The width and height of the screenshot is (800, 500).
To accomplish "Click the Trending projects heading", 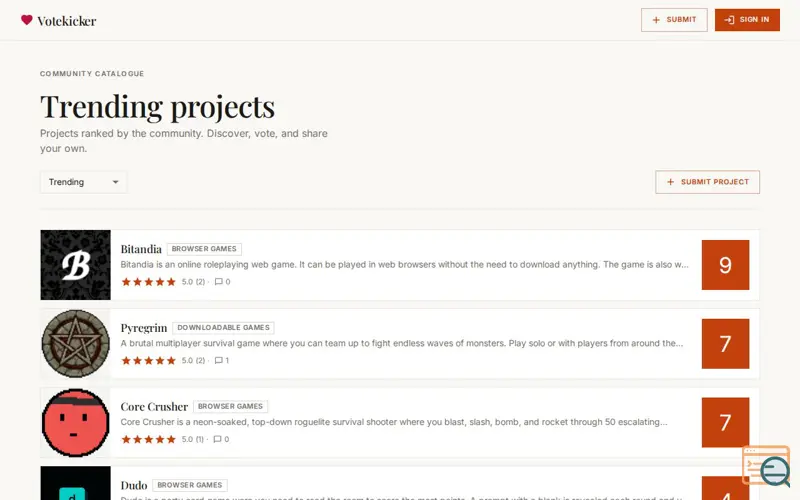I will (157, 107).
